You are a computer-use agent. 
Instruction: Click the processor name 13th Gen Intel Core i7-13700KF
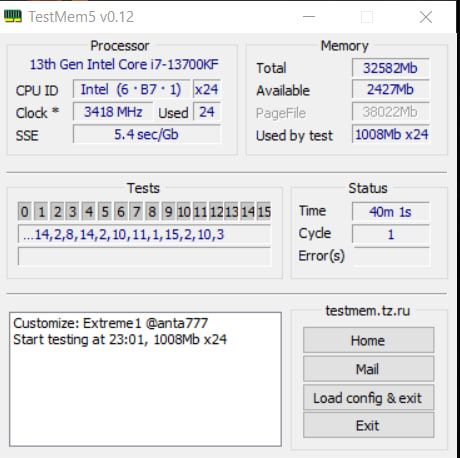pyautogui.click(x=124, y=64)
